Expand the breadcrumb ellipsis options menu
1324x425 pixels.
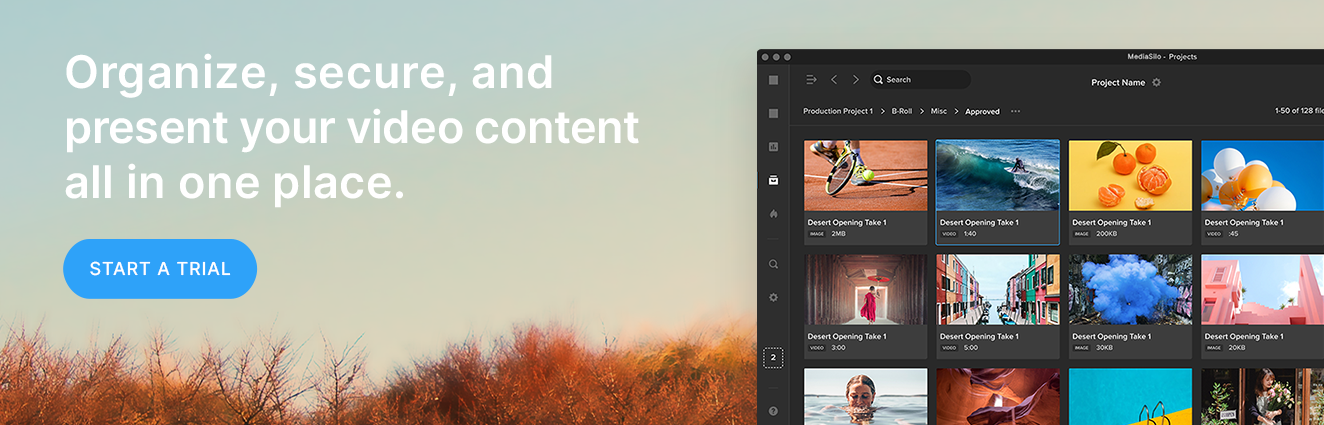tap(1015, 112)
